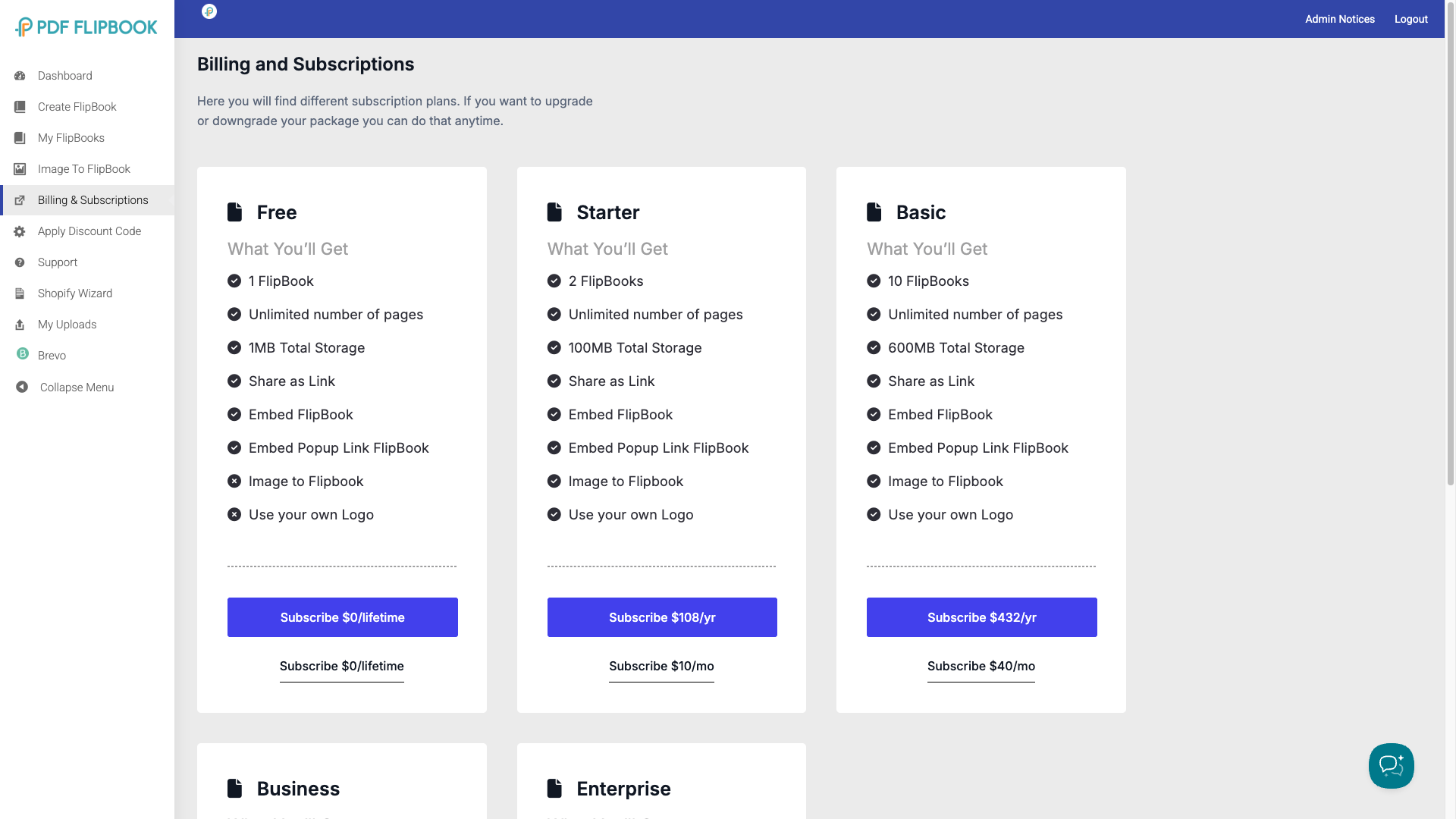The image size is (1456, 819).
Task: Click the My Uploads upload icon
Action: click(x=20, y=325)
